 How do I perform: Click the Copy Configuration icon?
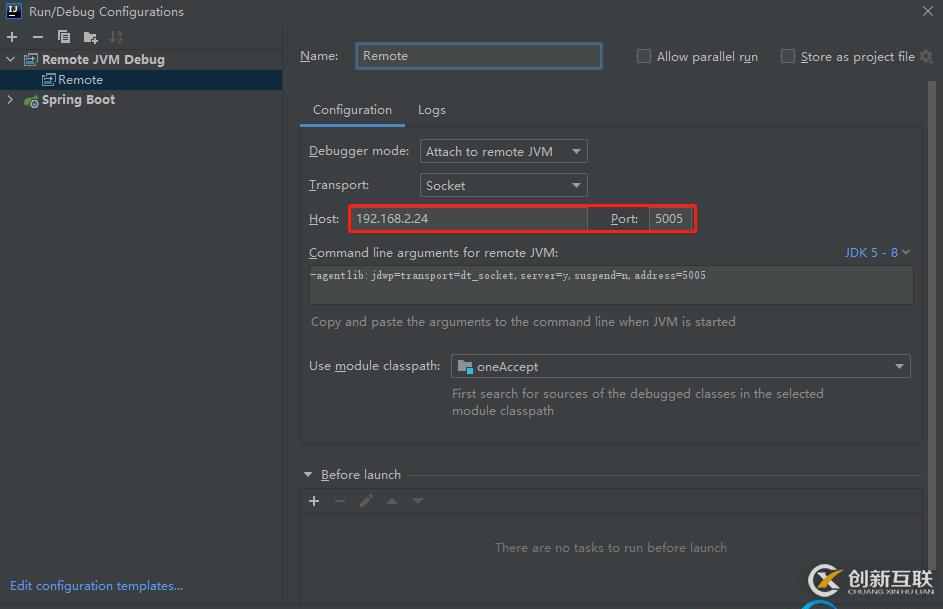64,37
